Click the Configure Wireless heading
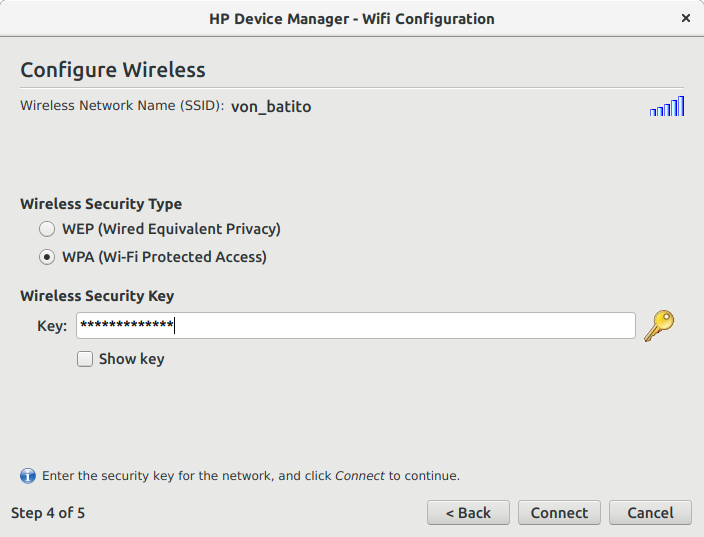 pyautogui.click(x=113, y=70)
